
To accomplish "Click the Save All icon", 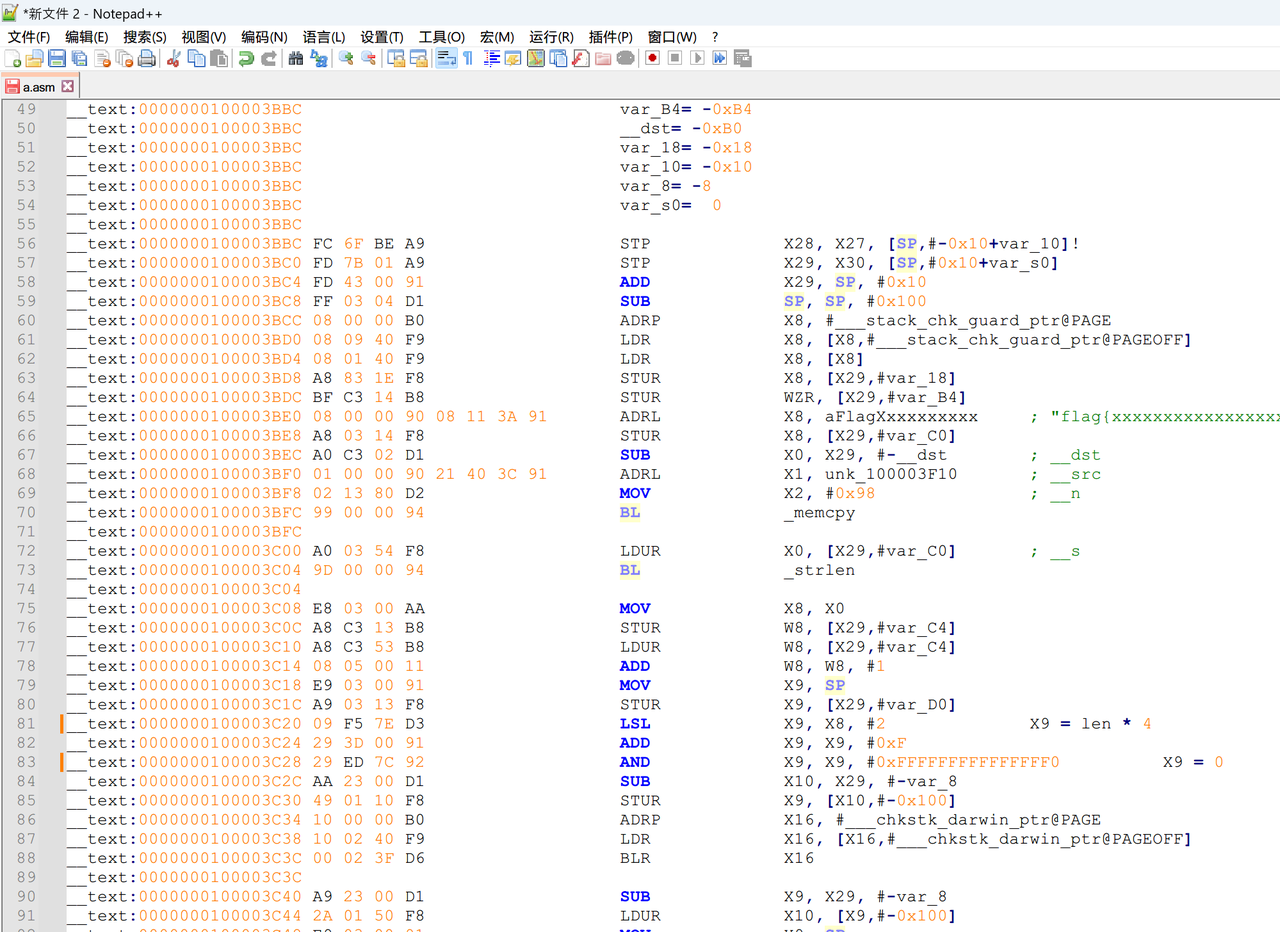I will pos(79,59).
